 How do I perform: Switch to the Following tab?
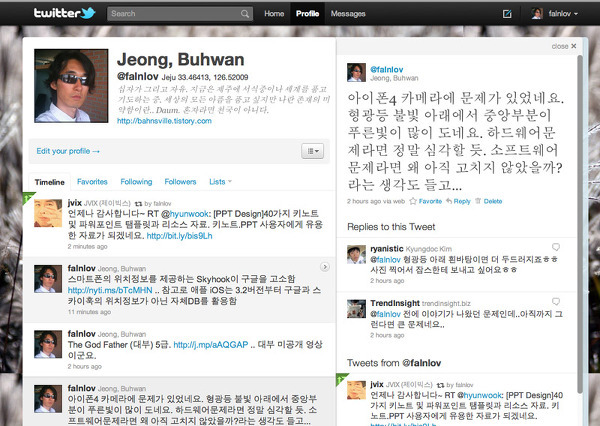(136, 182)
